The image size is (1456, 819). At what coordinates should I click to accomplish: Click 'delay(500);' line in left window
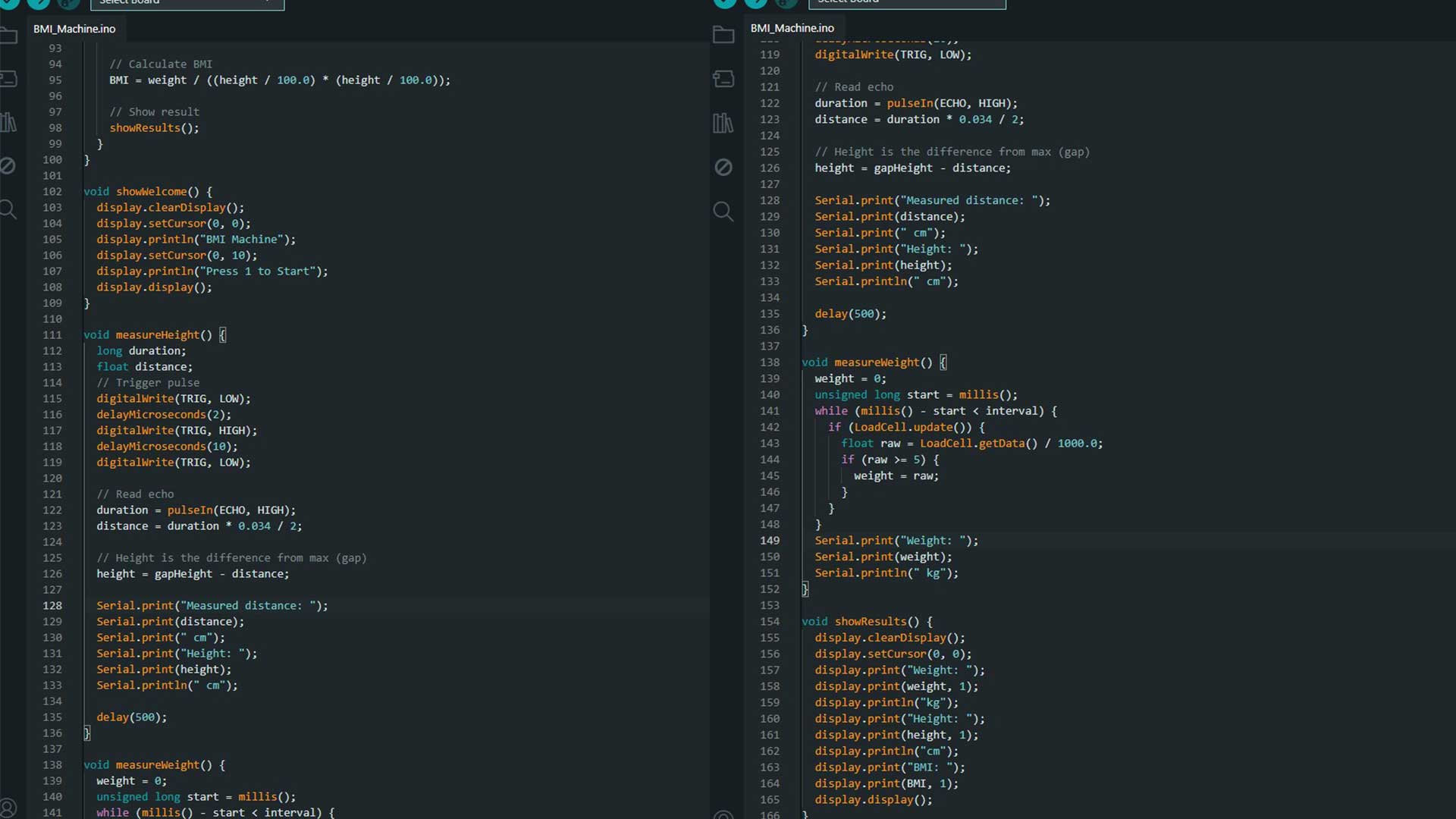click(x=132, y=717)
